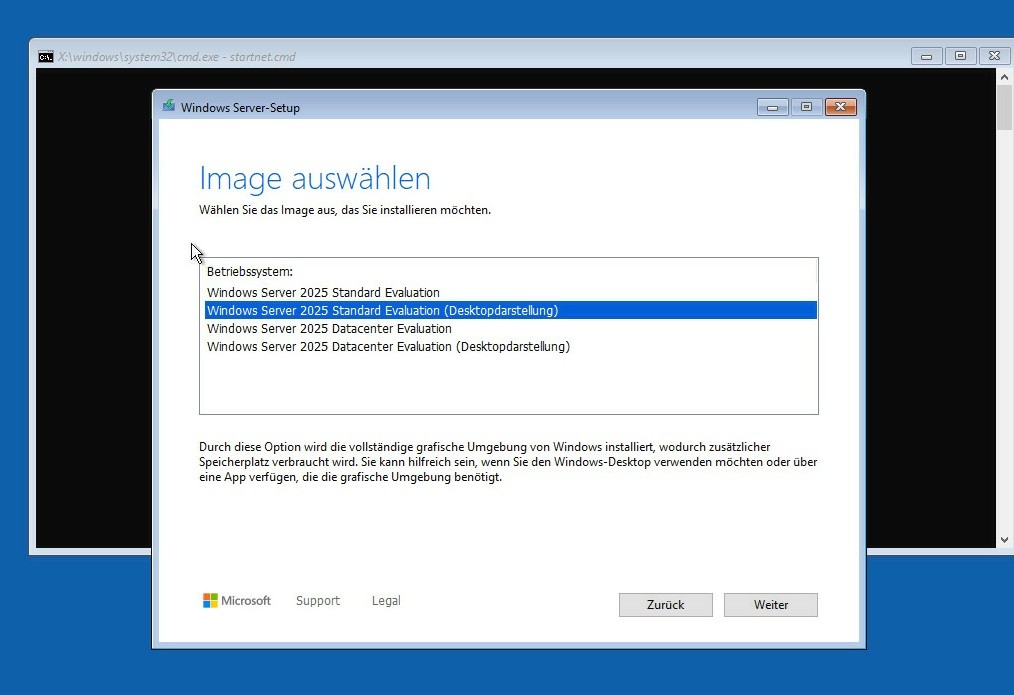The image size is (1014, 695).
Task: Click the Weiter button
Action: coord(770,604)
